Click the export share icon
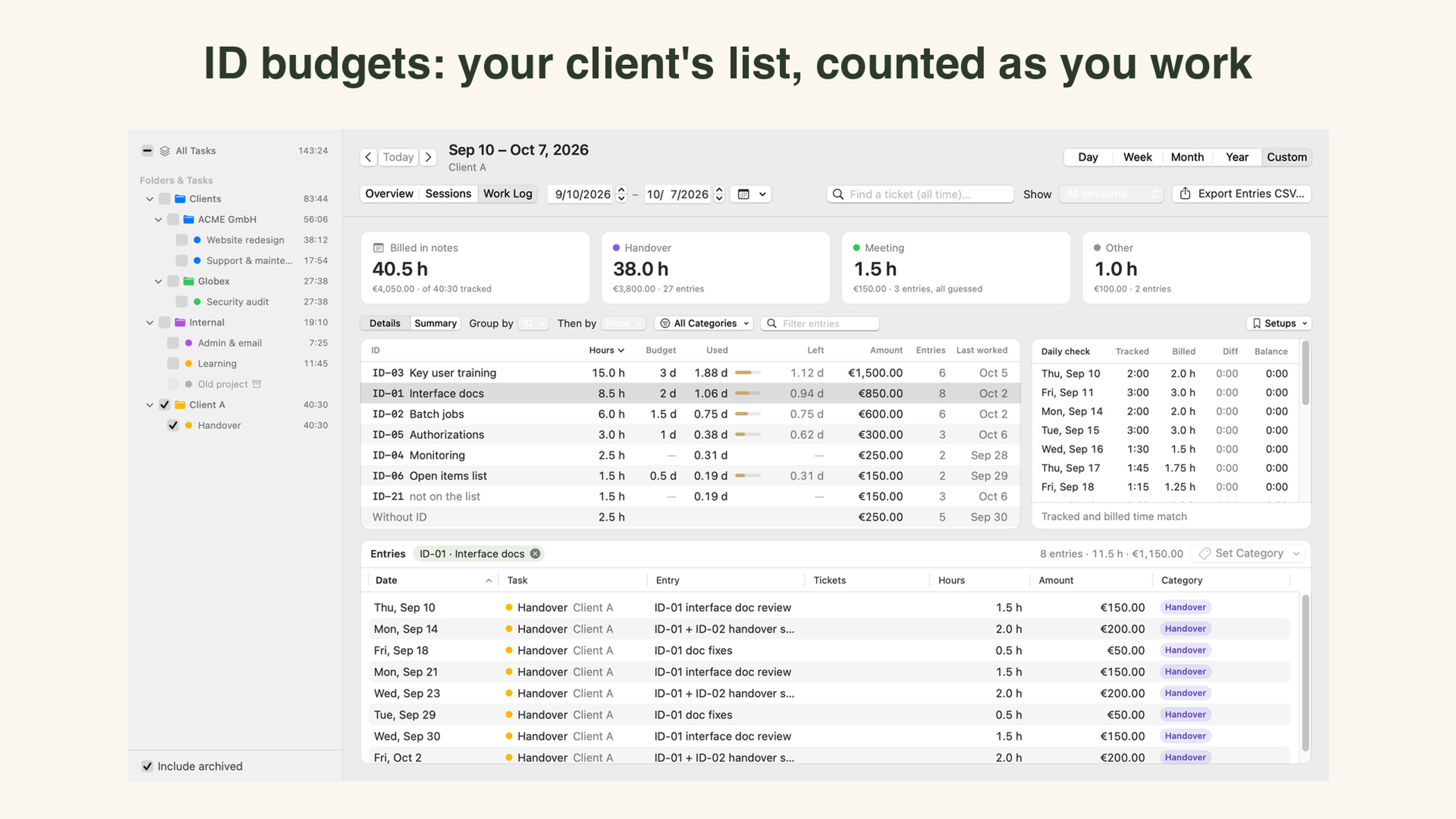This screenshot has width=1456, height=819. pos(1185,193)
